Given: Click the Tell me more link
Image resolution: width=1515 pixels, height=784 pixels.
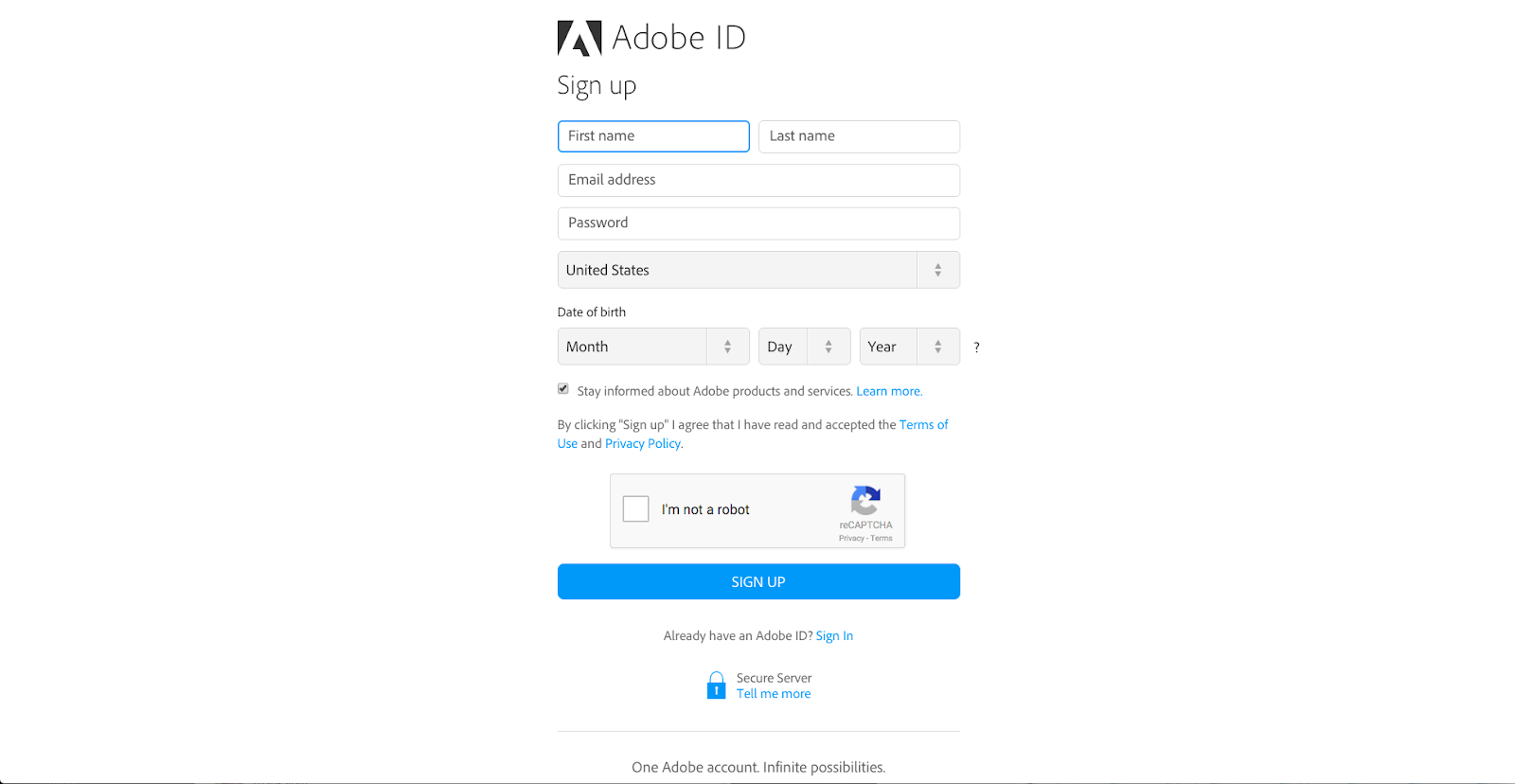Looking at the screenshot, I should click(x=774, y=694).
